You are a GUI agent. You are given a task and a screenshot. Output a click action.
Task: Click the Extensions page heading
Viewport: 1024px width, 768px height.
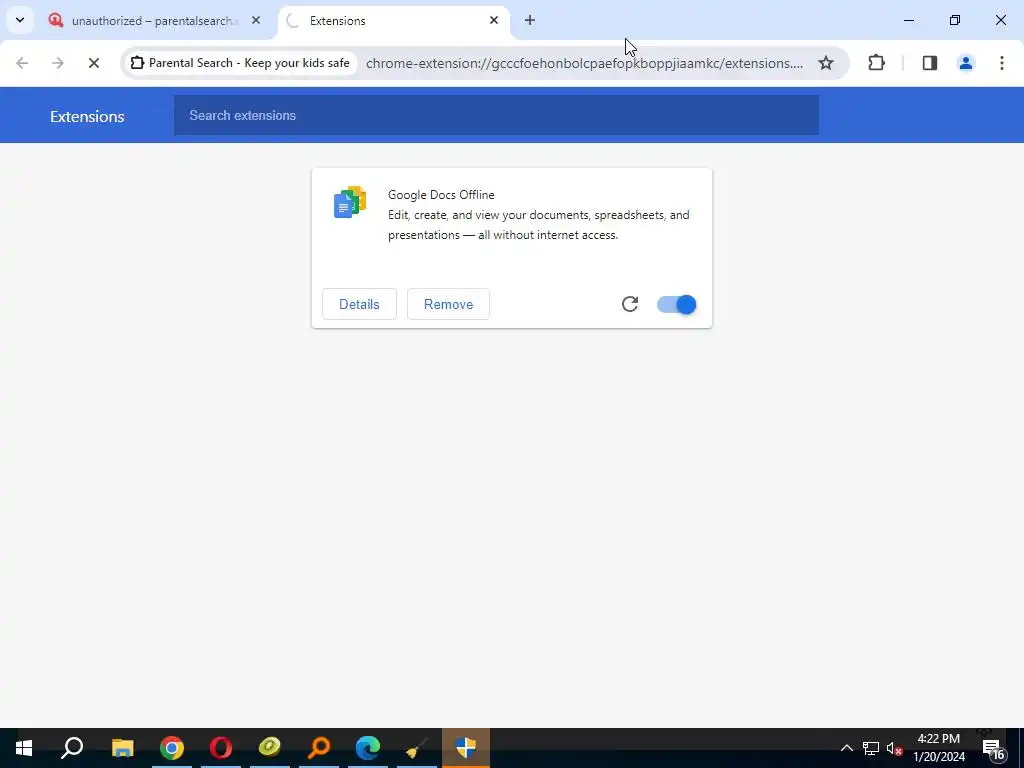pyautogui.click(x=87, y=116)
